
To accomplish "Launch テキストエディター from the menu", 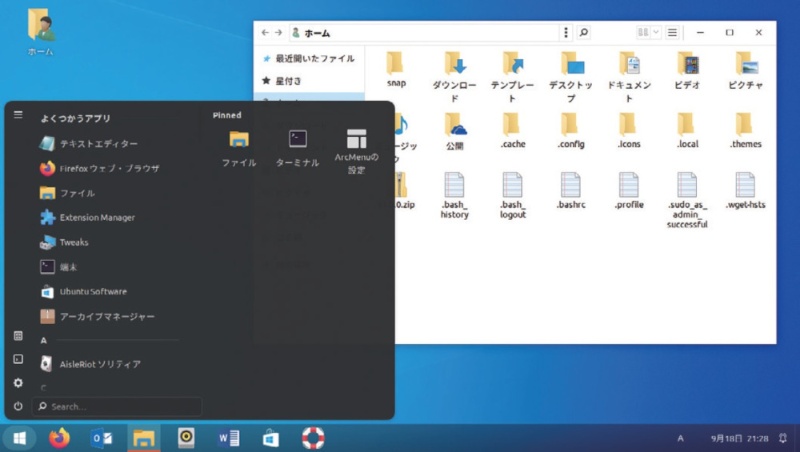I will pos(109,144).
